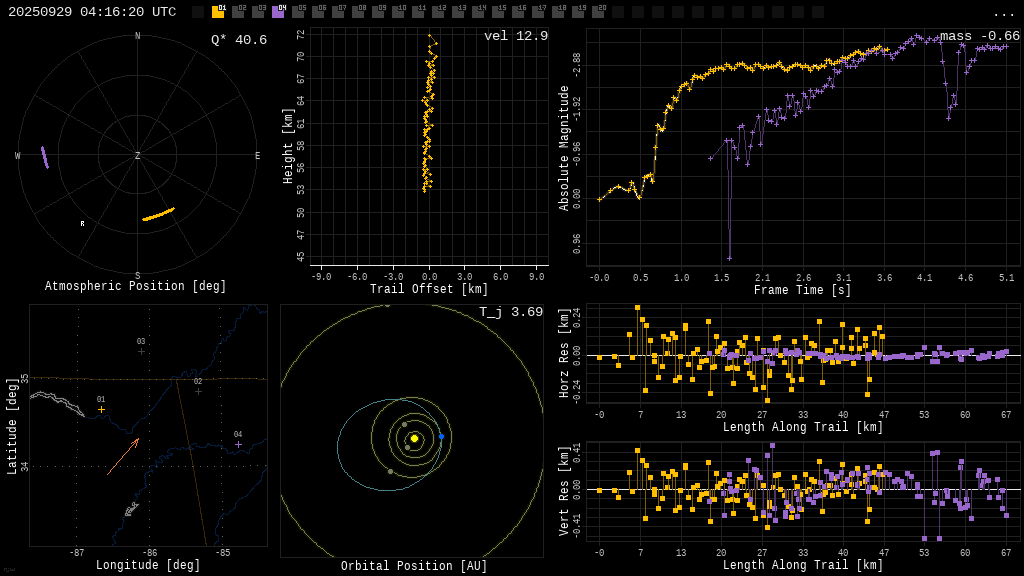Toggle the yellow station 01 box
1024x576 pixels.
click(x=218, y=12)
